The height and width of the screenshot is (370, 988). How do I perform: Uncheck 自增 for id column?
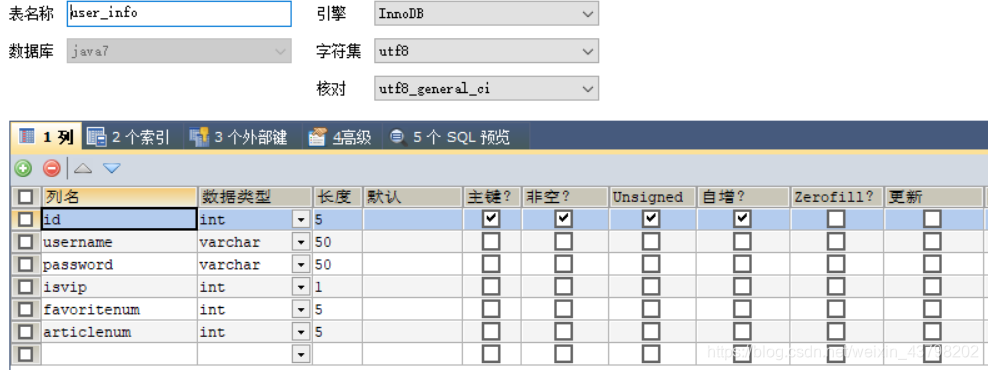(x=742, y=219)
